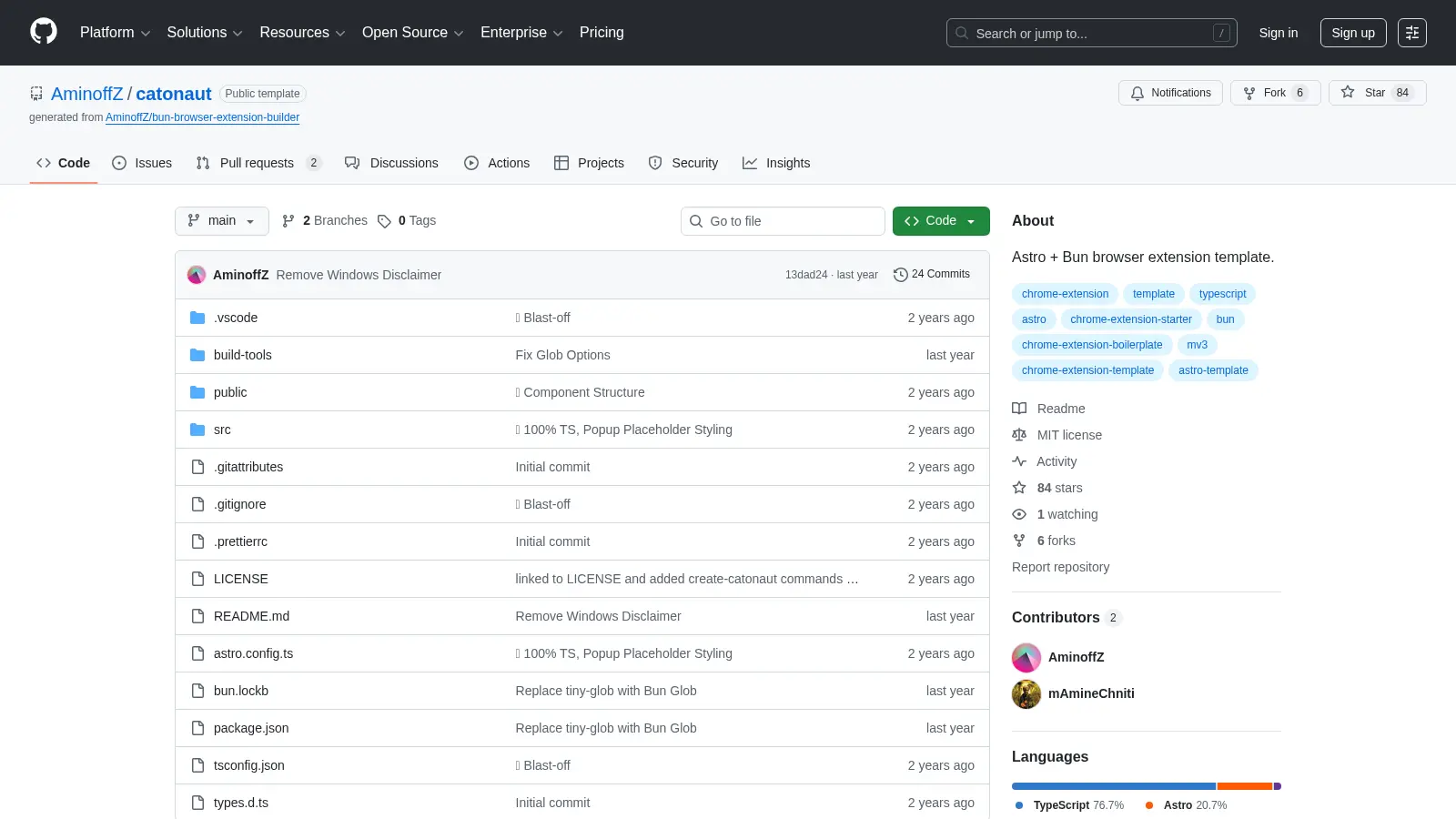Open the astro.config.ts file
This screenshot has width=1456, height=819.
(x=253, y=653)
